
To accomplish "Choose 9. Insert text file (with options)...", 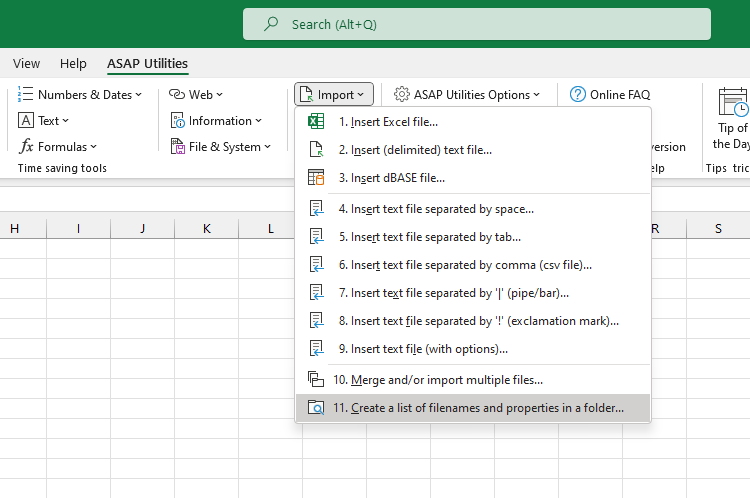I will 473,349.
